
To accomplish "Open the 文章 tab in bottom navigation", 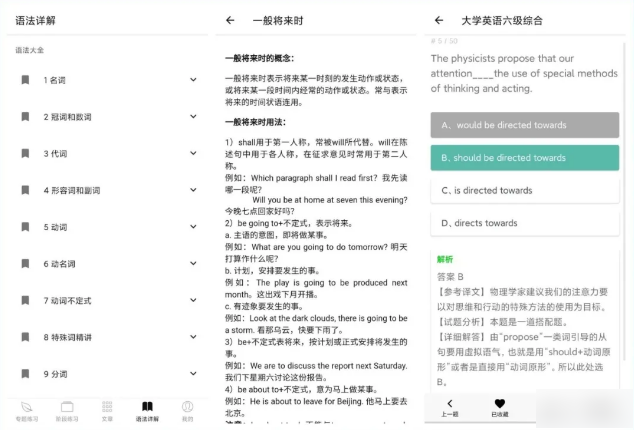I will (107, 411).
